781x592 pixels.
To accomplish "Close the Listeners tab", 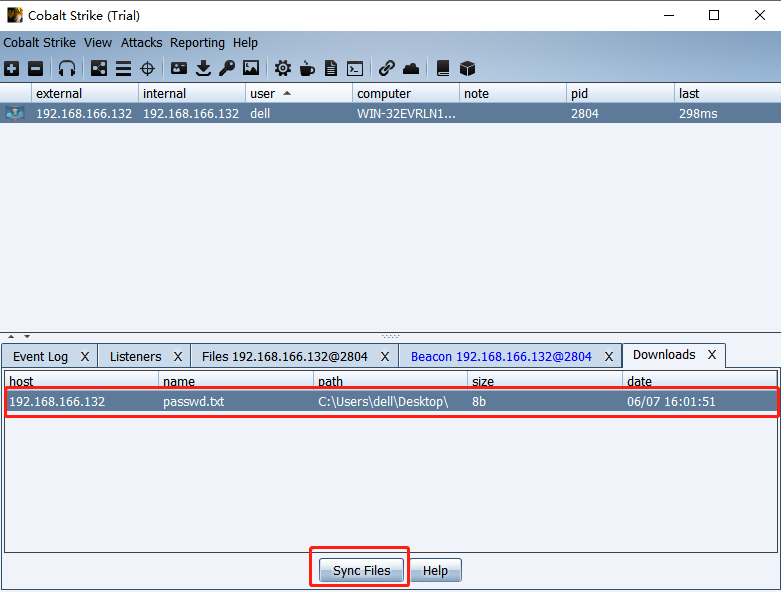I will 178,356.
